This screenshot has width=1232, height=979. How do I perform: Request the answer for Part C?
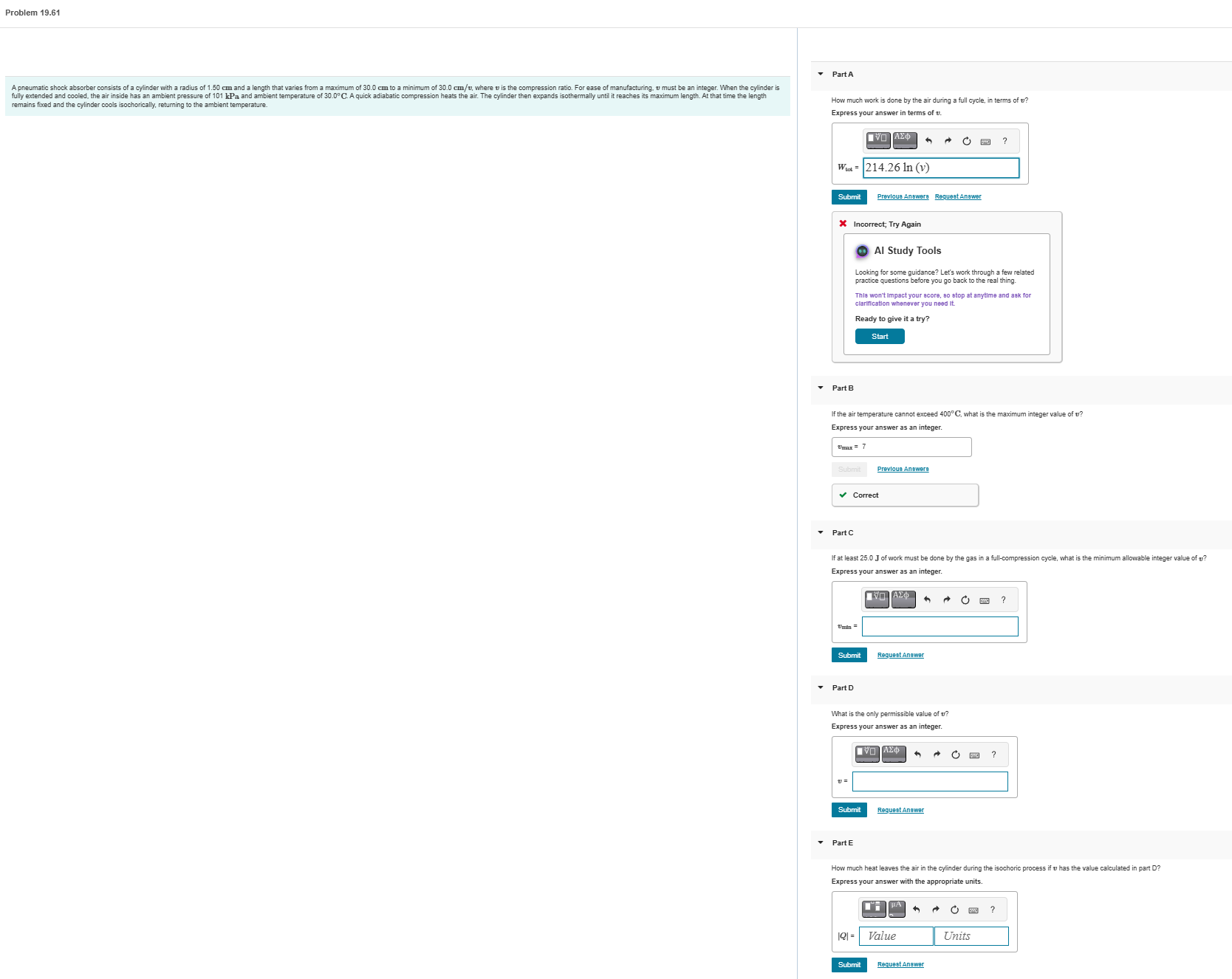point(900,655)
